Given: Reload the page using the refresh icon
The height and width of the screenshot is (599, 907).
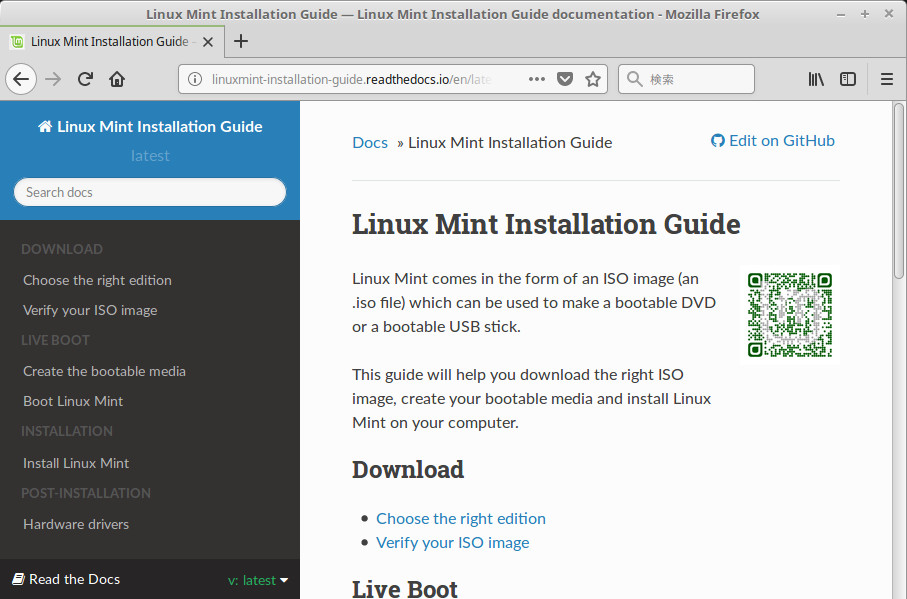Looking at the screenshot, I should 85,78.
